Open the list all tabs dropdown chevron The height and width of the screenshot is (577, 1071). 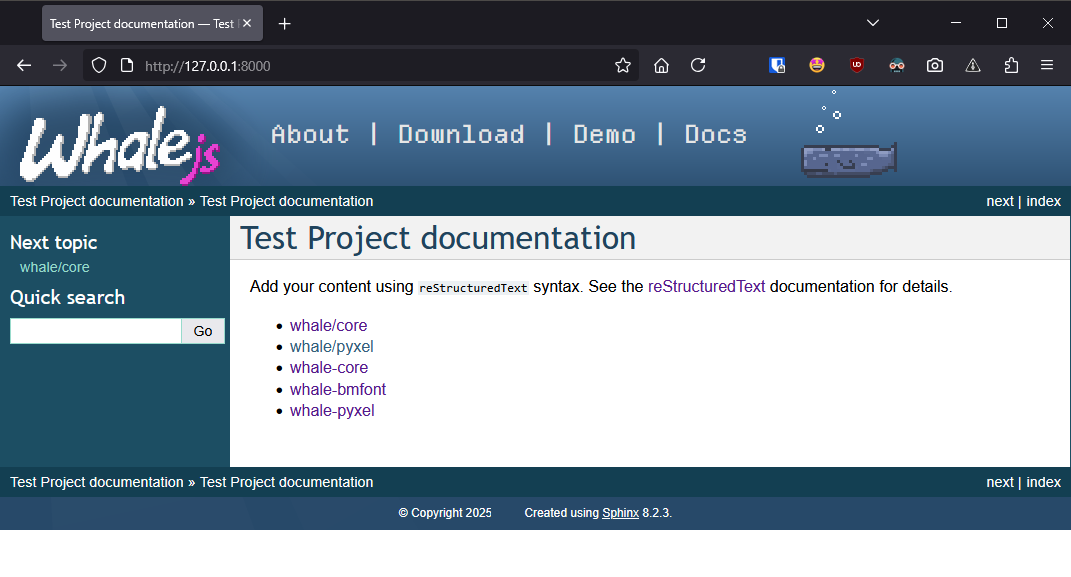[873, 23]
